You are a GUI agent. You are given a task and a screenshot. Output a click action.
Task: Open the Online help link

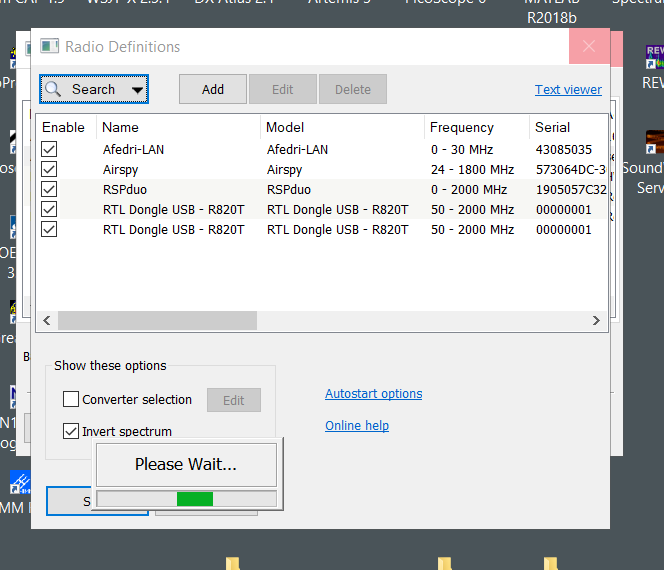tap(357, 426)
